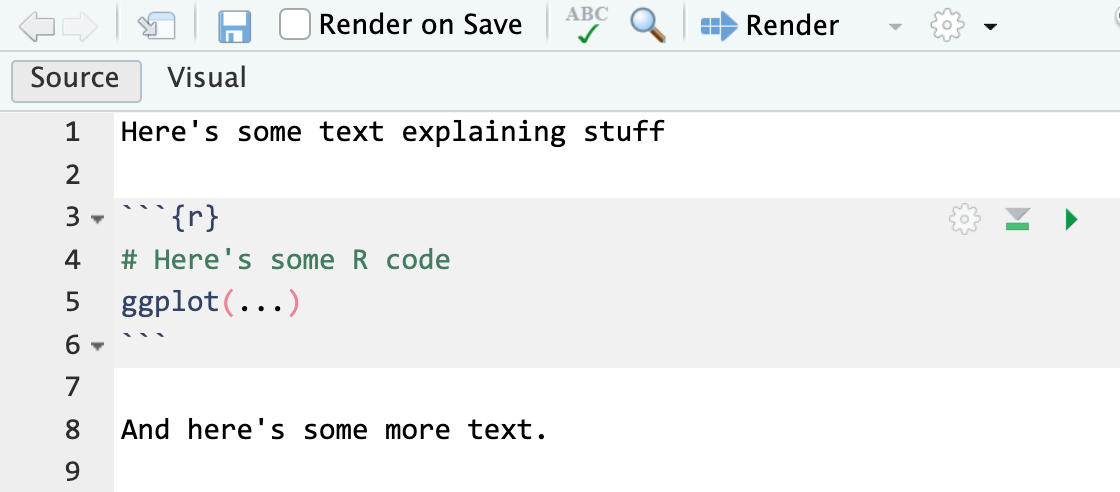Open find and replace magnifier icon

[x=648, y=25]
